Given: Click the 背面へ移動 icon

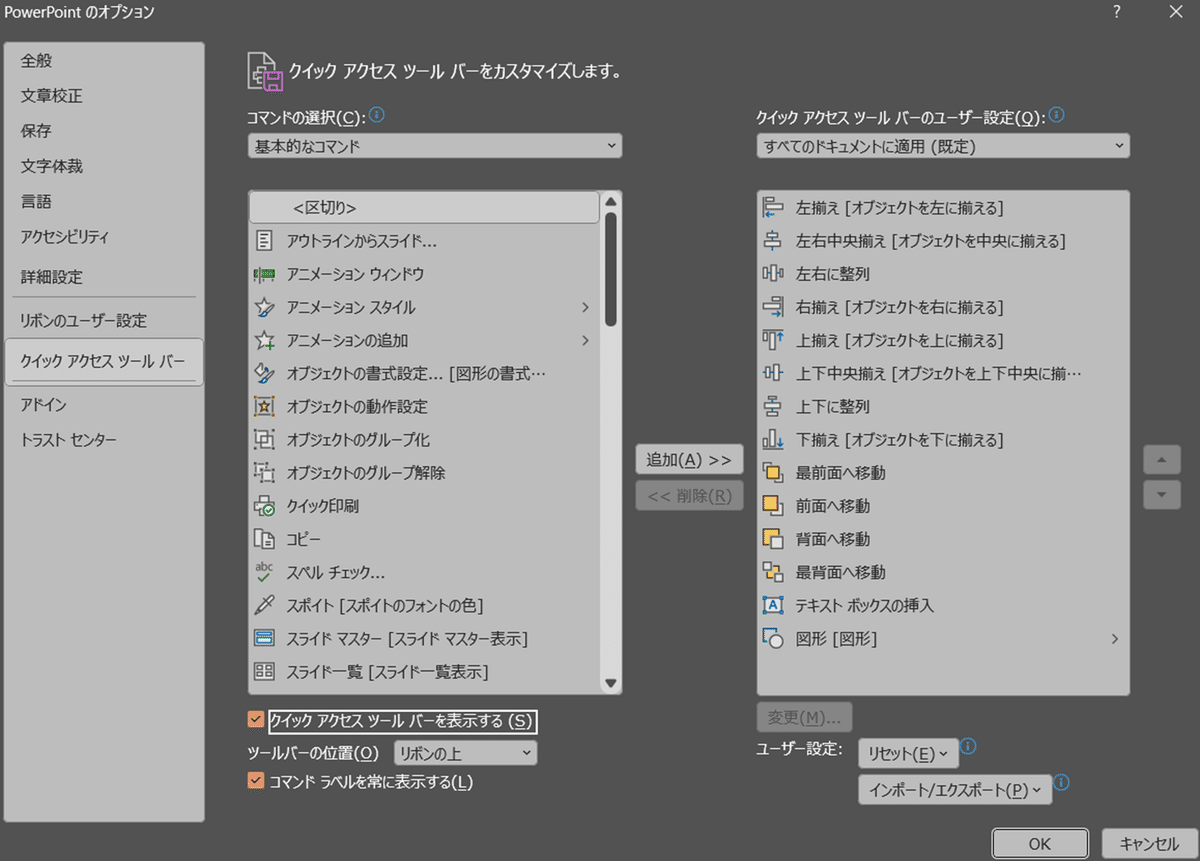Looking at the screenshot, I should coord(773,539).
